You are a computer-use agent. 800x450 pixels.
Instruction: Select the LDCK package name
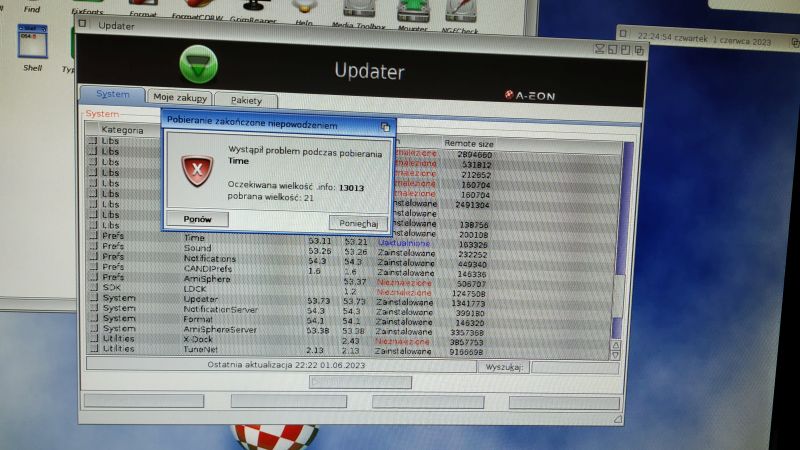[x=195, y=289]
